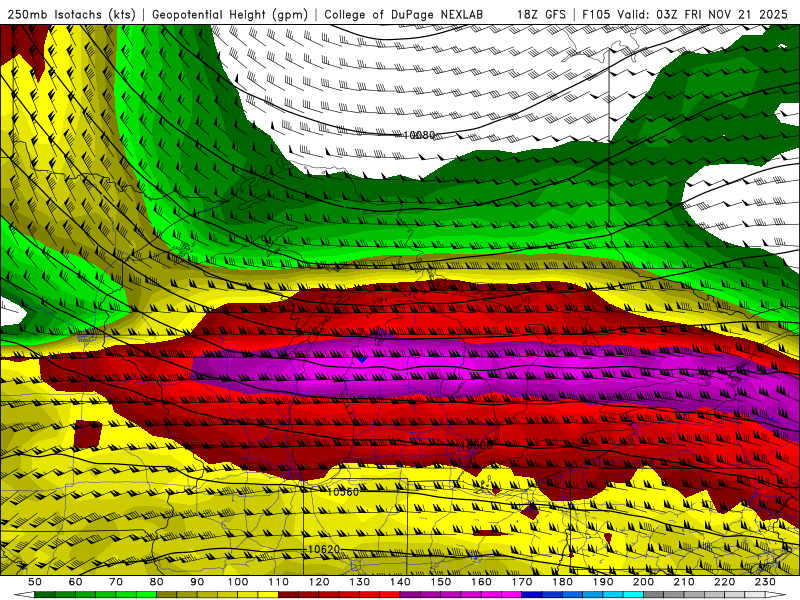Click the 120 value on the color scale
Image resolution: width=800 pixels, height=600 pixels.
(x=319, y=582)
